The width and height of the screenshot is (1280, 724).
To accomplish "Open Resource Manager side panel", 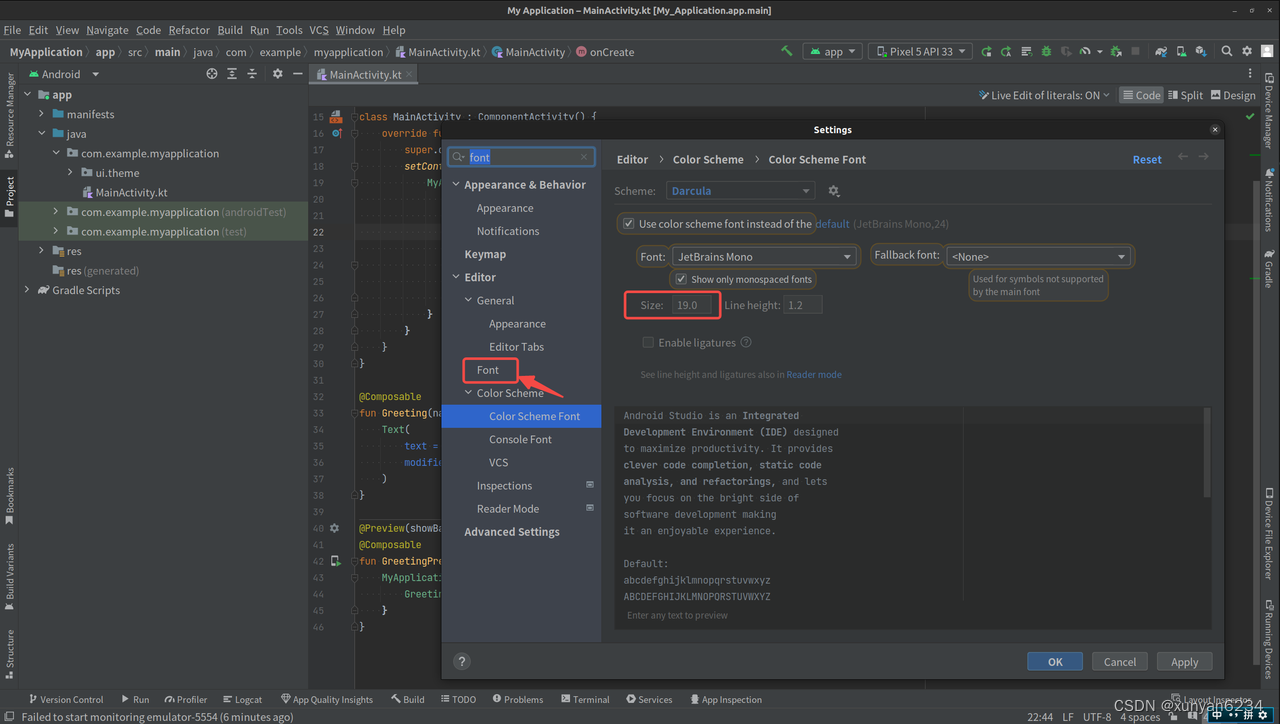I will [x=9, y=116].
